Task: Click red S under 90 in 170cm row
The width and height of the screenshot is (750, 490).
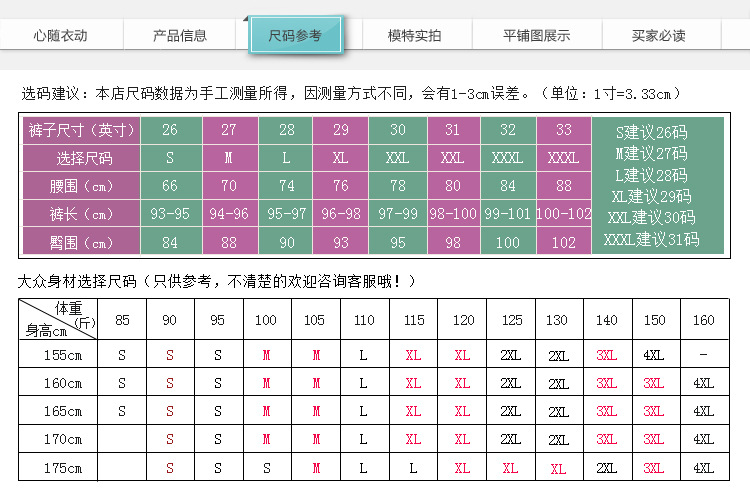Action: (x=170, y=439)
